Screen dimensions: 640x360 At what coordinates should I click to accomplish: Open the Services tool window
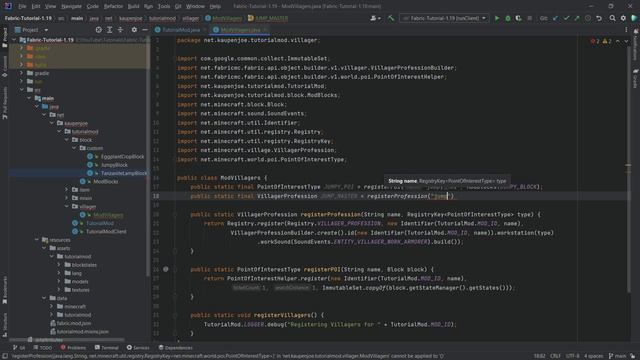(138, 348)
